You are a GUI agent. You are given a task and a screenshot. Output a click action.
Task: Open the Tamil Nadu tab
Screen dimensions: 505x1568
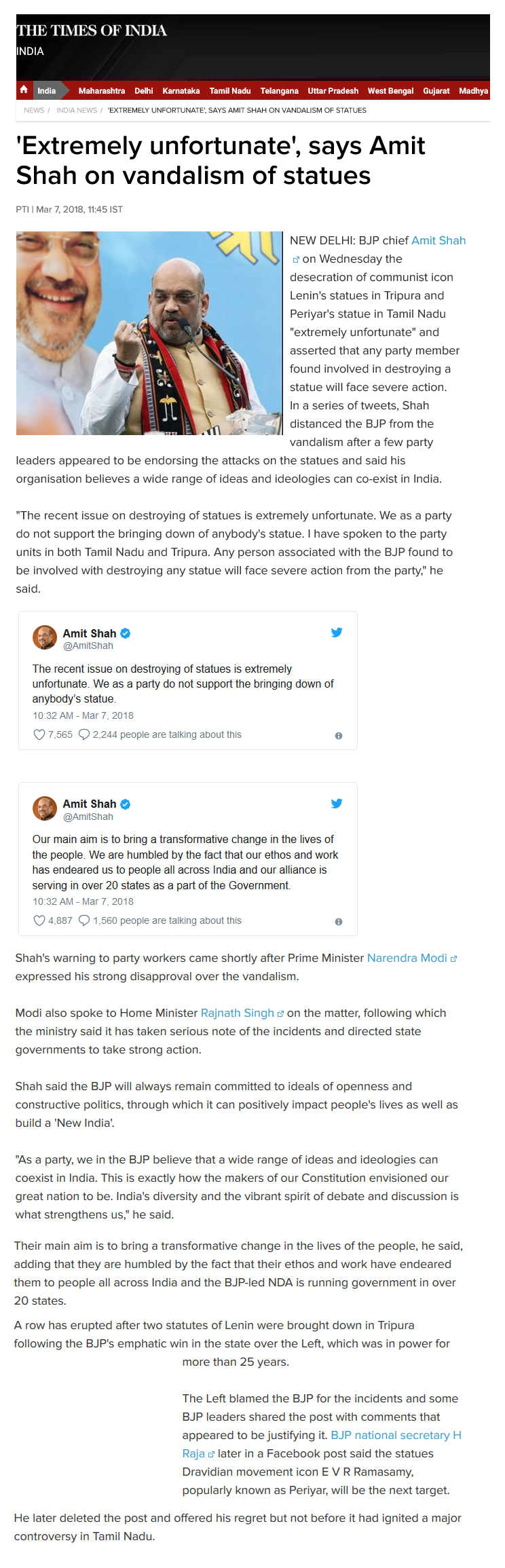230,90
